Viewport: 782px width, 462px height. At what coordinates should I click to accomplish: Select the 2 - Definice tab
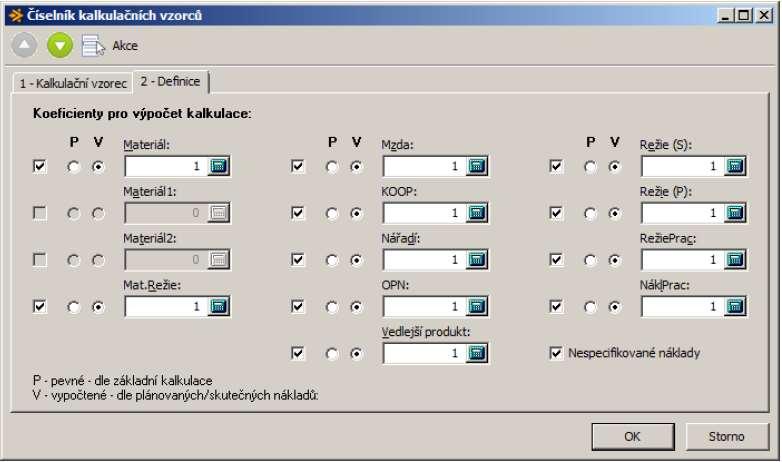click(x=170, y=81)
